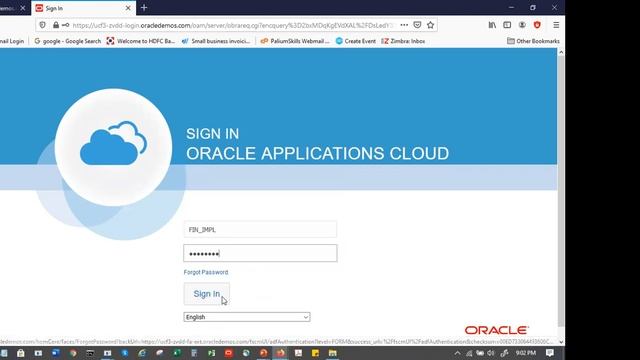Open the English language dropdown
The width and height of the screenshot is (640, 360).
247,317
